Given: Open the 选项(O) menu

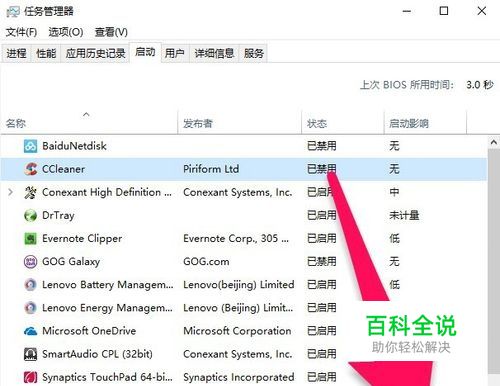Looking at the screenshot, I should (66, 32).
